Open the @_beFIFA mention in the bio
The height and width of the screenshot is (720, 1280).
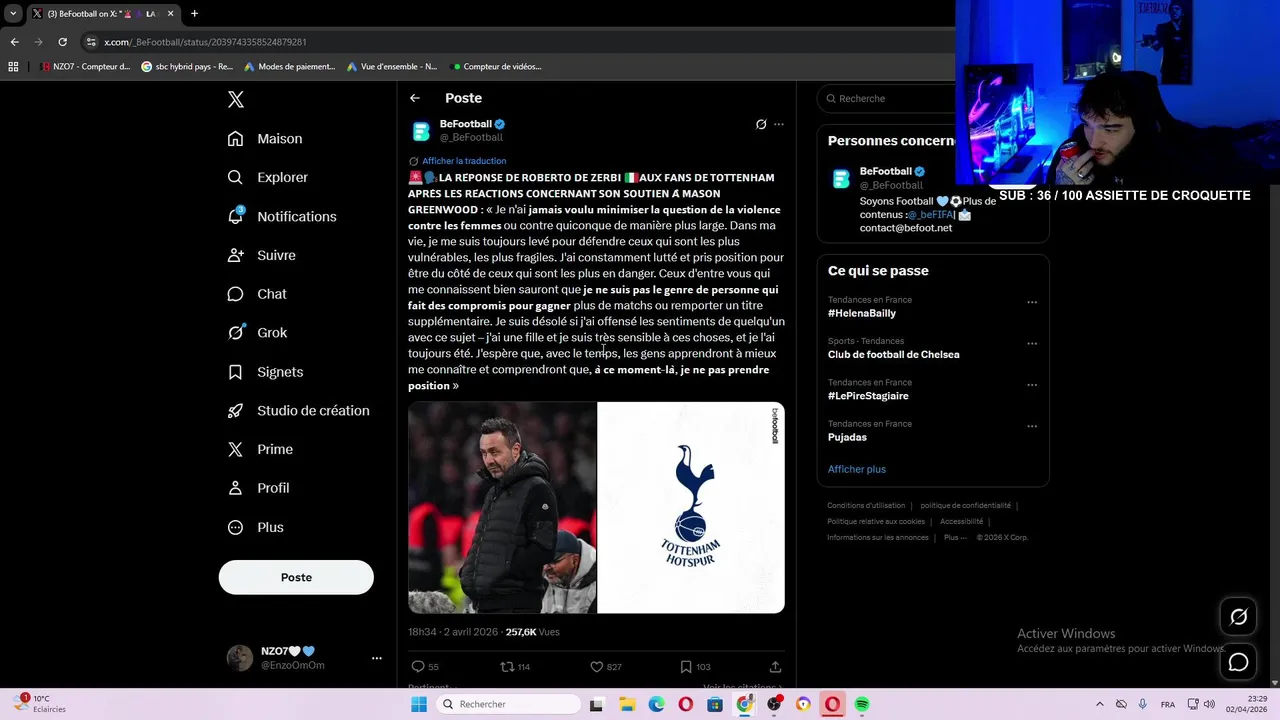pyautogui.click(x=930, y=215)
